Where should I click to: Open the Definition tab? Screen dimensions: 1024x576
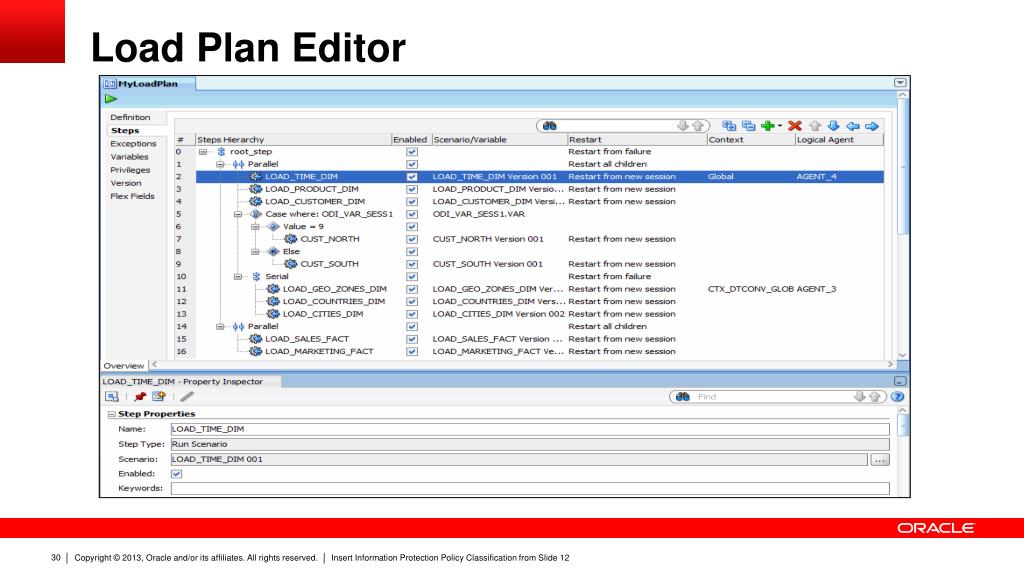pyautogui.click(x=130, y=117)
